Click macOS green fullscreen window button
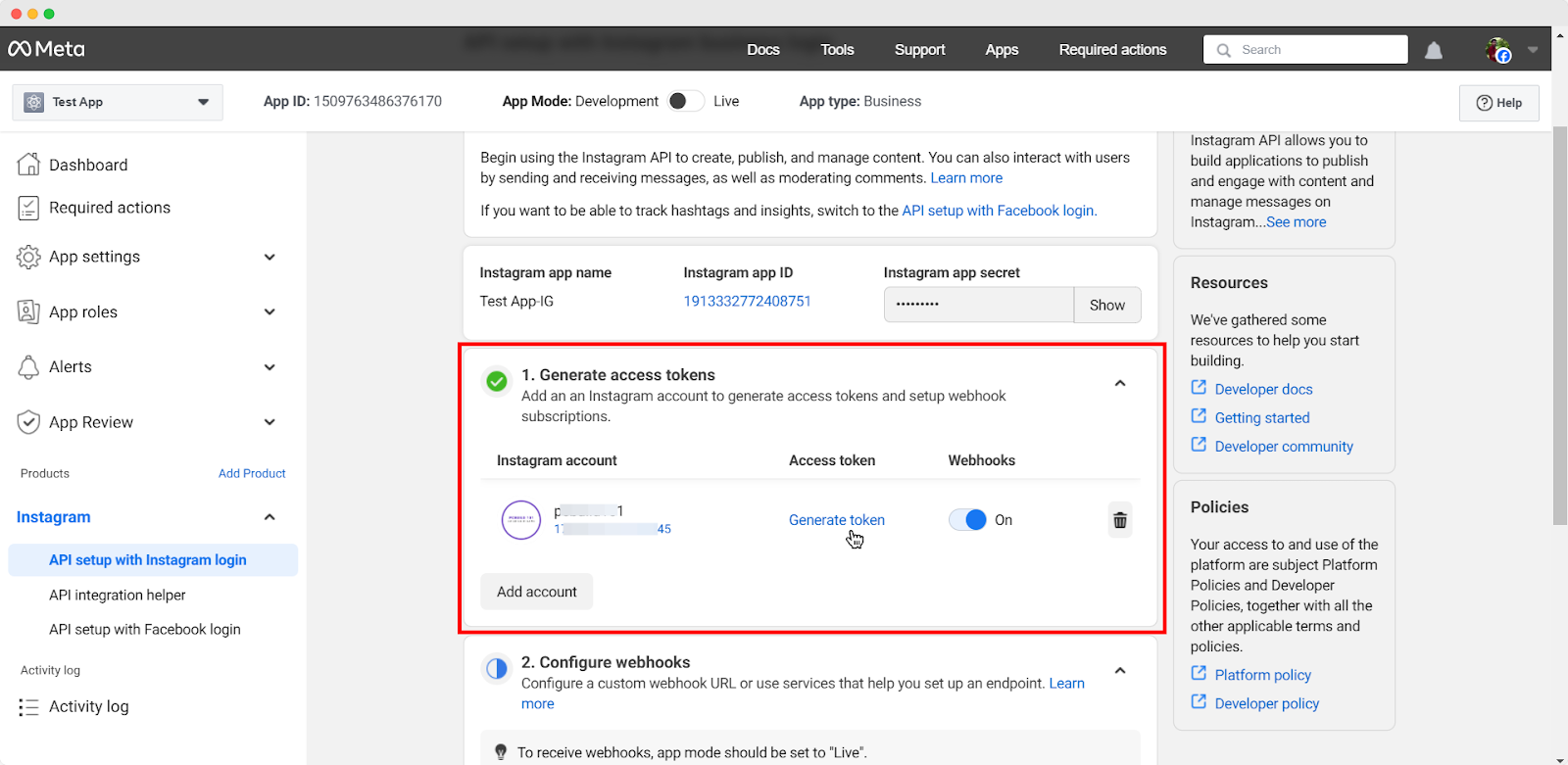The height and width of the screenshot is (765, 1568). coord(49,14)
